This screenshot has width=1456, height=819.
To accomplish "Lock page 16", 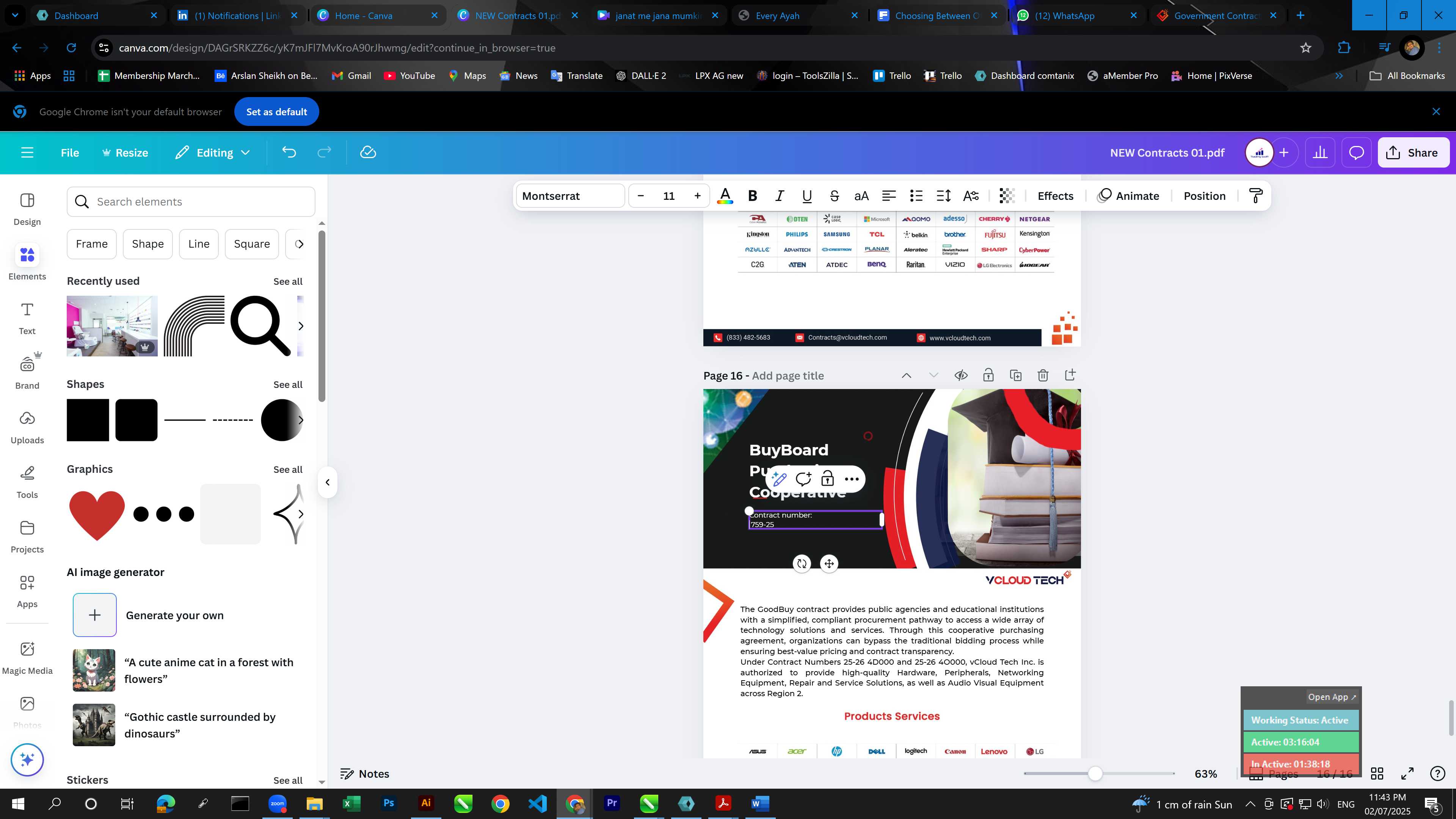I will click(x=988, y=375).
